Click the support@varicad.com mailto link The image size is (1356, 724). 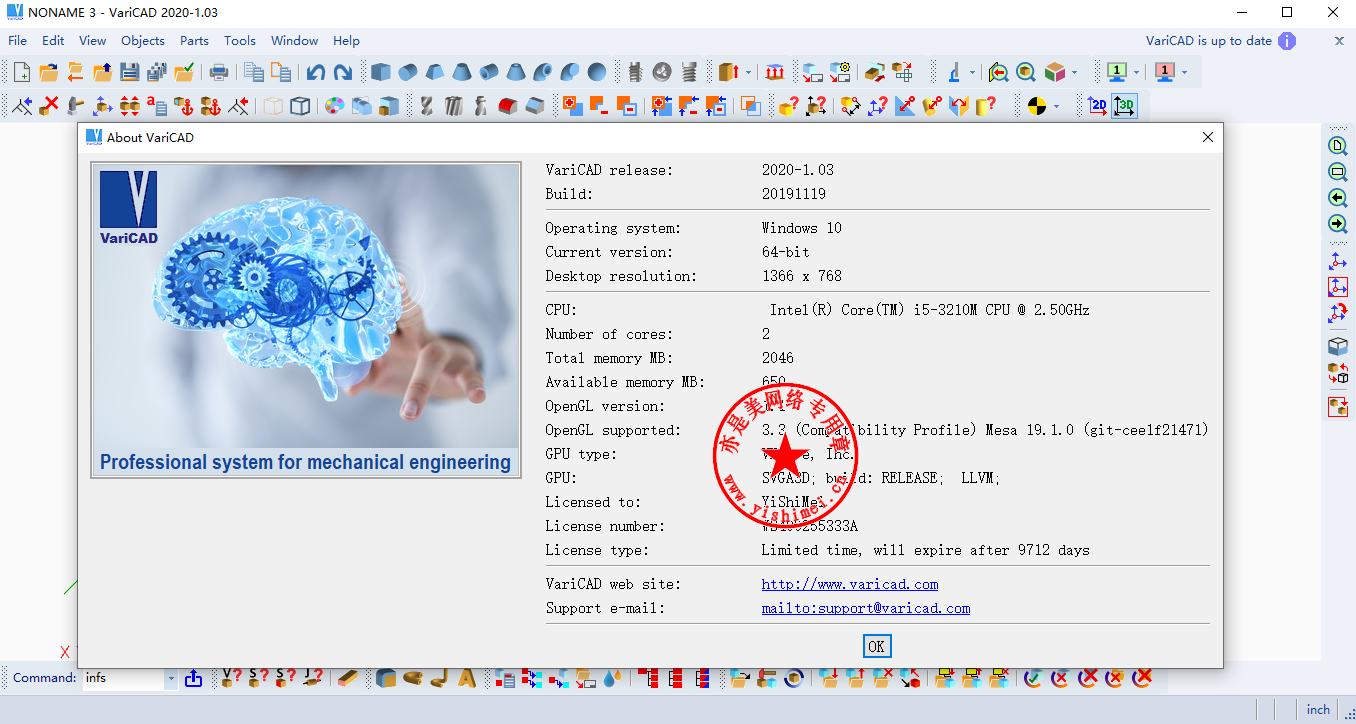[x=866, y=608]
